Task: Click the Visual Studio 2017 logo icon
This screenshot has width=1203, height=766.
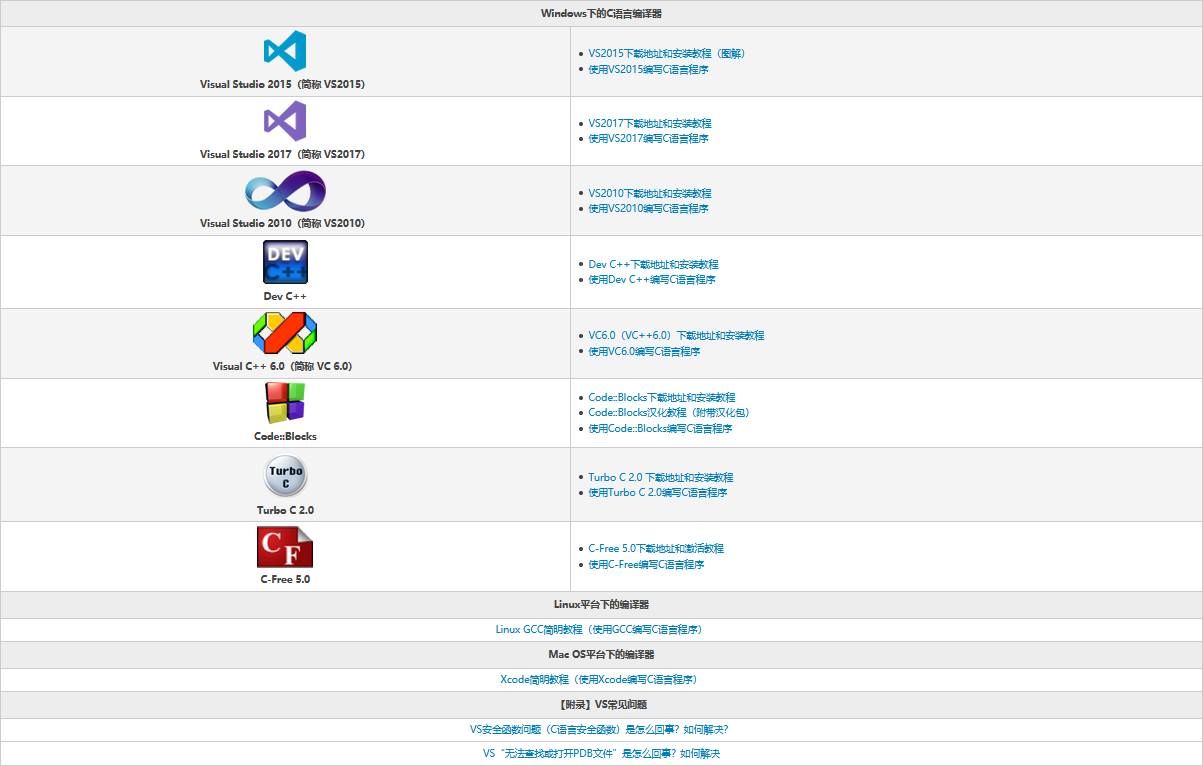Action: (x=285, y=122)
